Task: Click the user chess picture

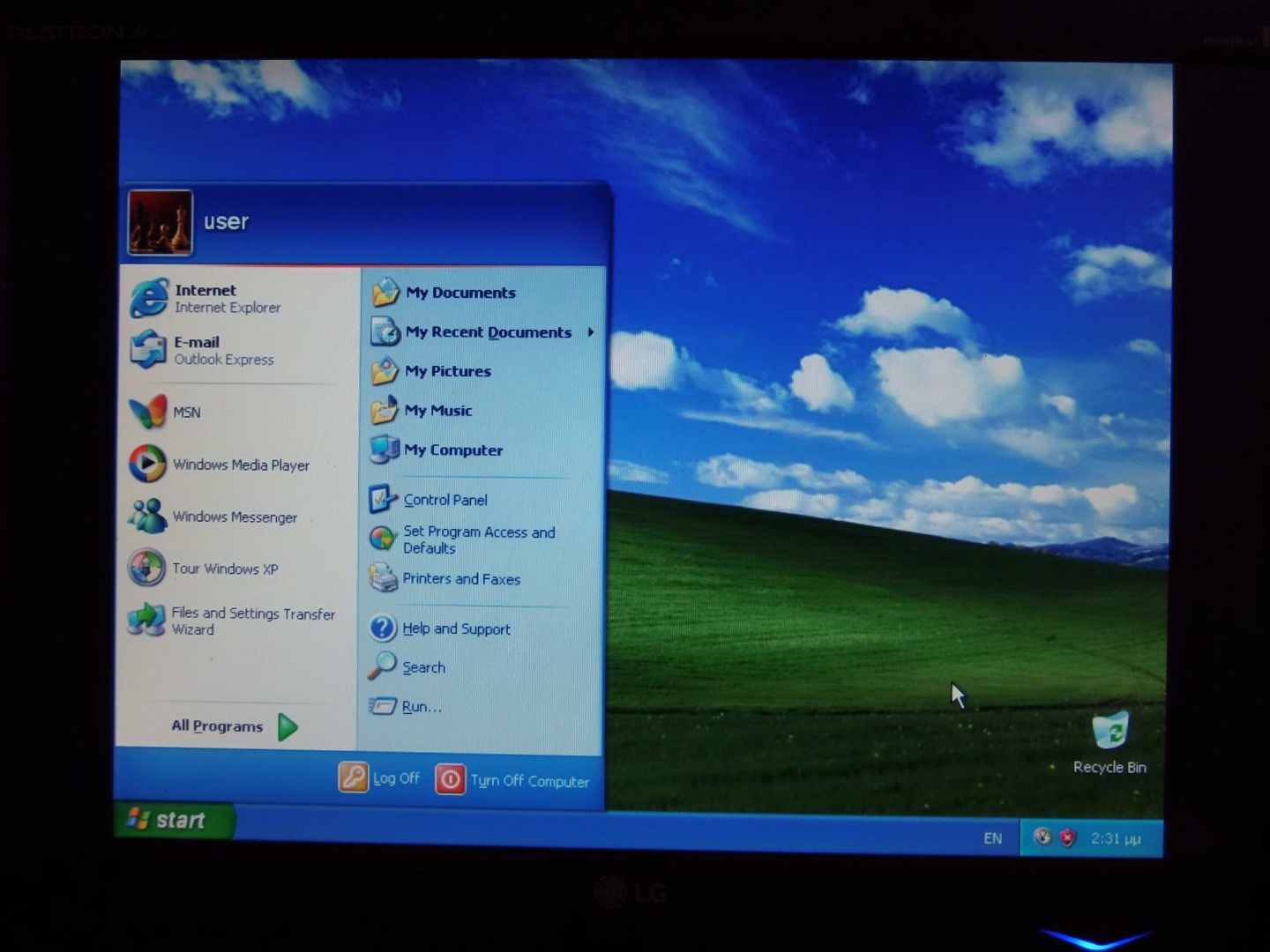Action: coord(160,222)
